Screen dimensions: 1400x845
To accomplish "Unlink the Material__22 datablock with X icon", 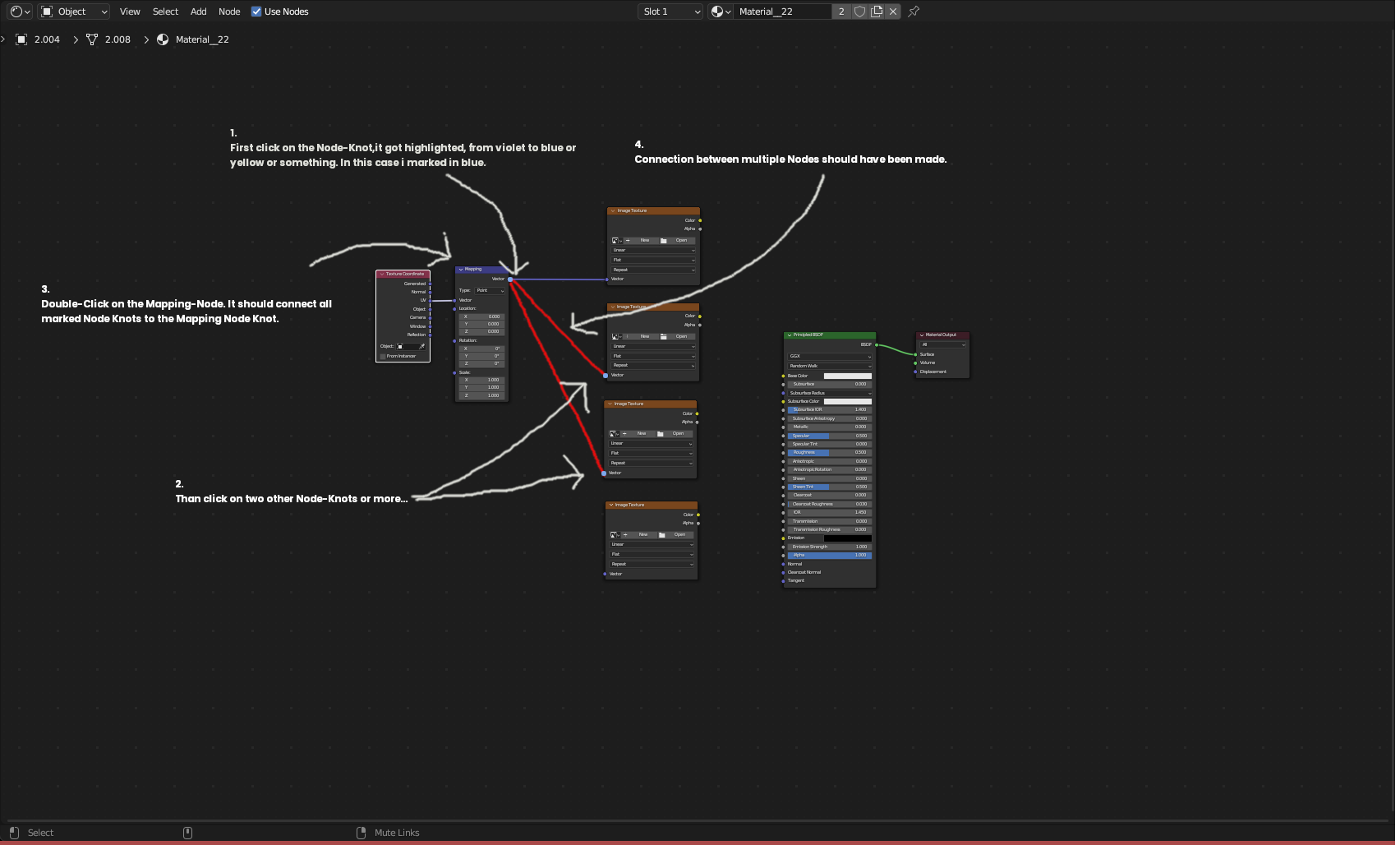I will coord(893,12).
